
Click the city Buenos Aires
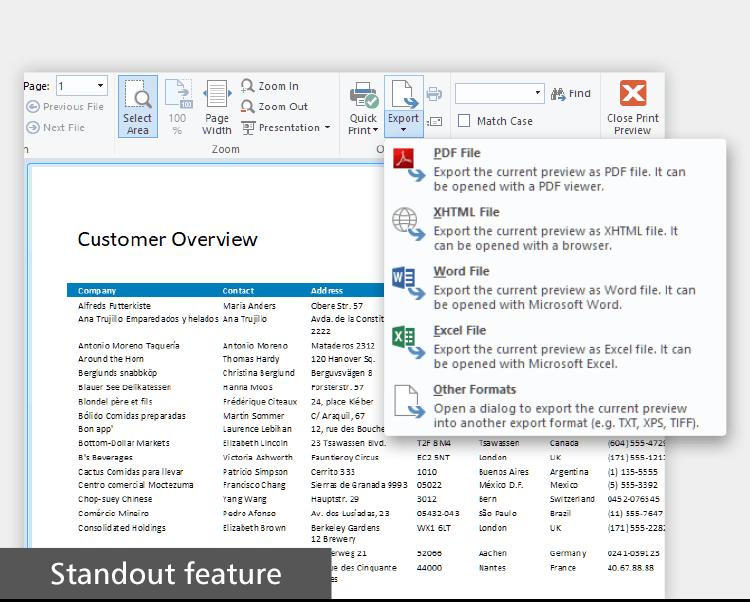pyautogui.click(x=504, y=472)
